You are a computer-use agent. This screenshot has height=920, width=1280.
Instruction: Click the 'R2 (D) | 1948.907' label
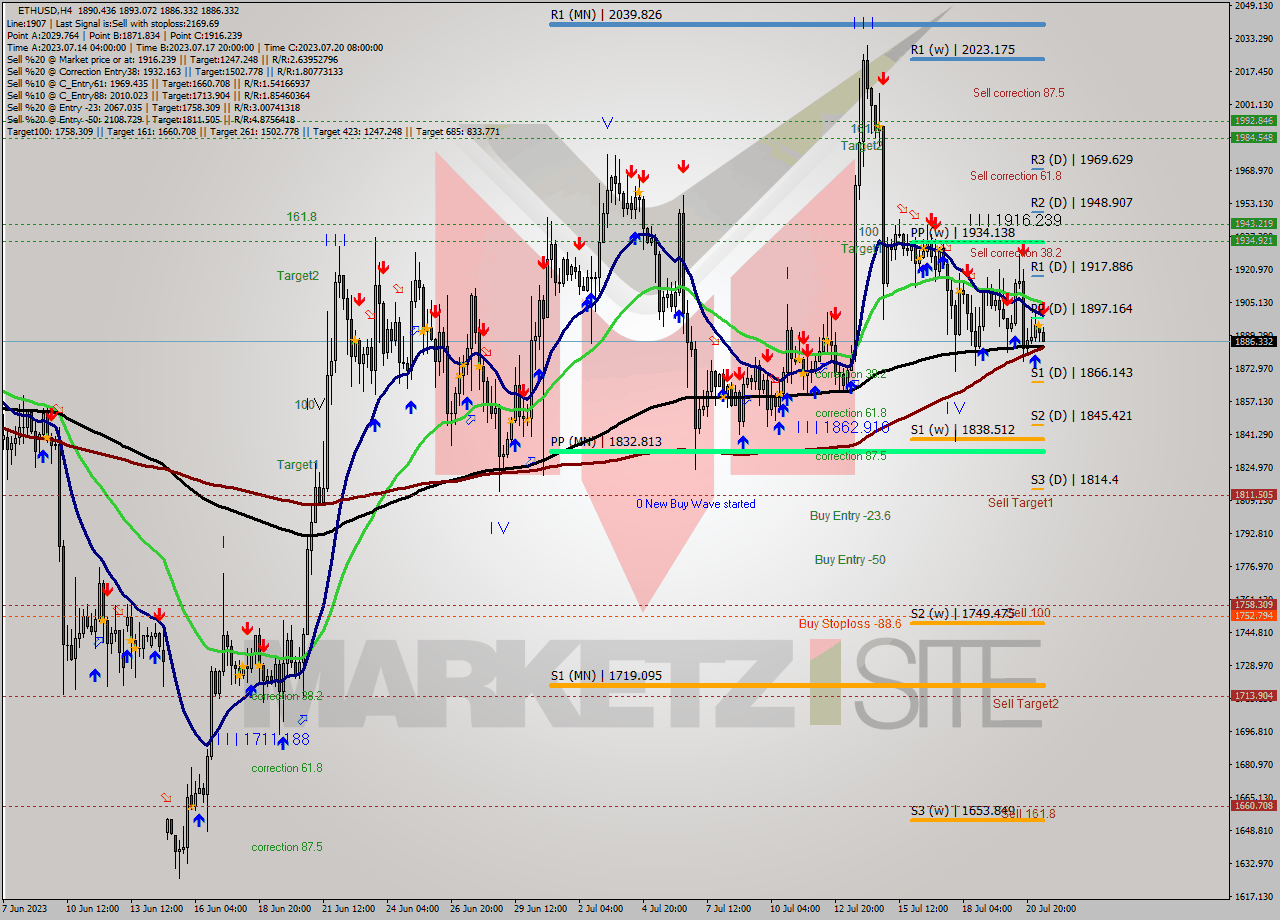1082,203
